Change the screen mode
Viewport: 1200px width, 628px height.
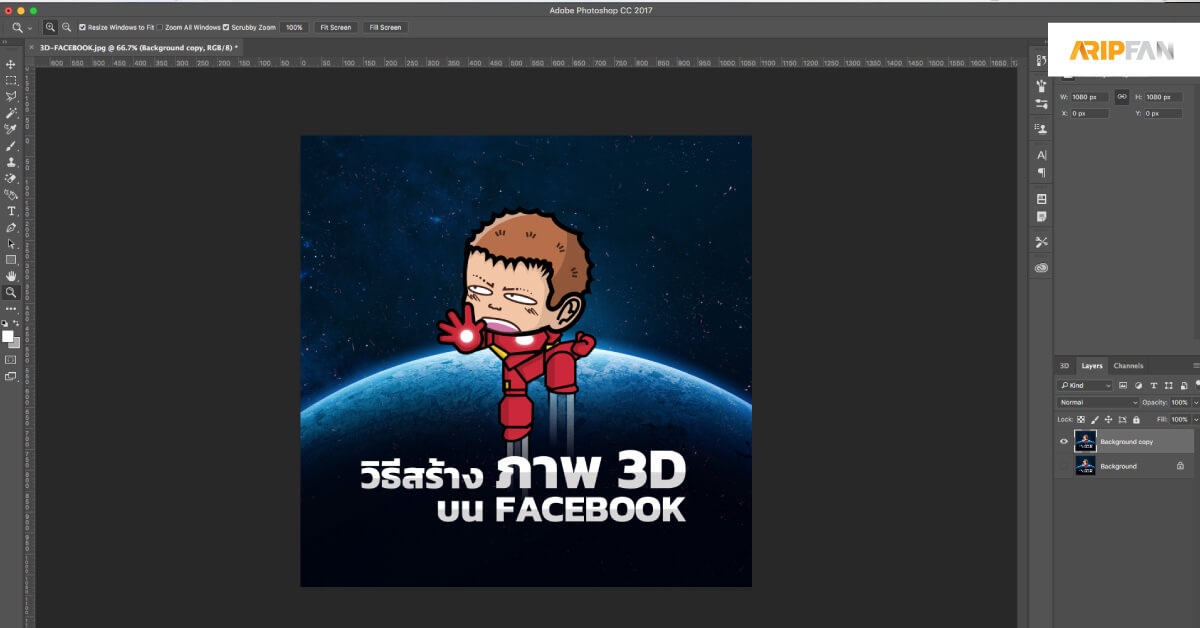coord(11,376)
